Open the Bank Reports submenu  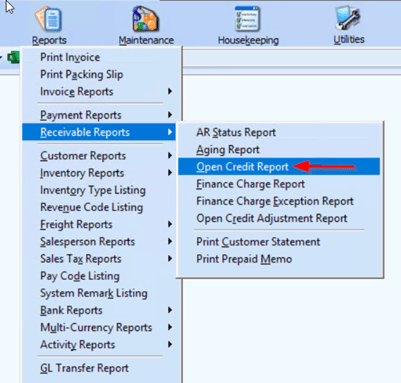99,310
